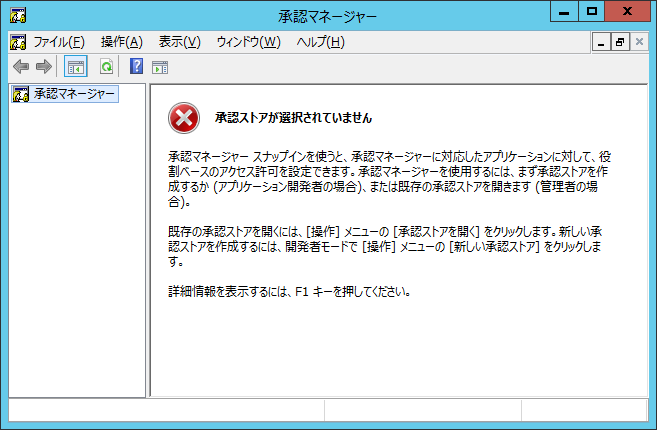This screenshot has width=657, height=430.
Task: Click the paragraph starting 既存の承認ストアを開くには
Action: 385,246
